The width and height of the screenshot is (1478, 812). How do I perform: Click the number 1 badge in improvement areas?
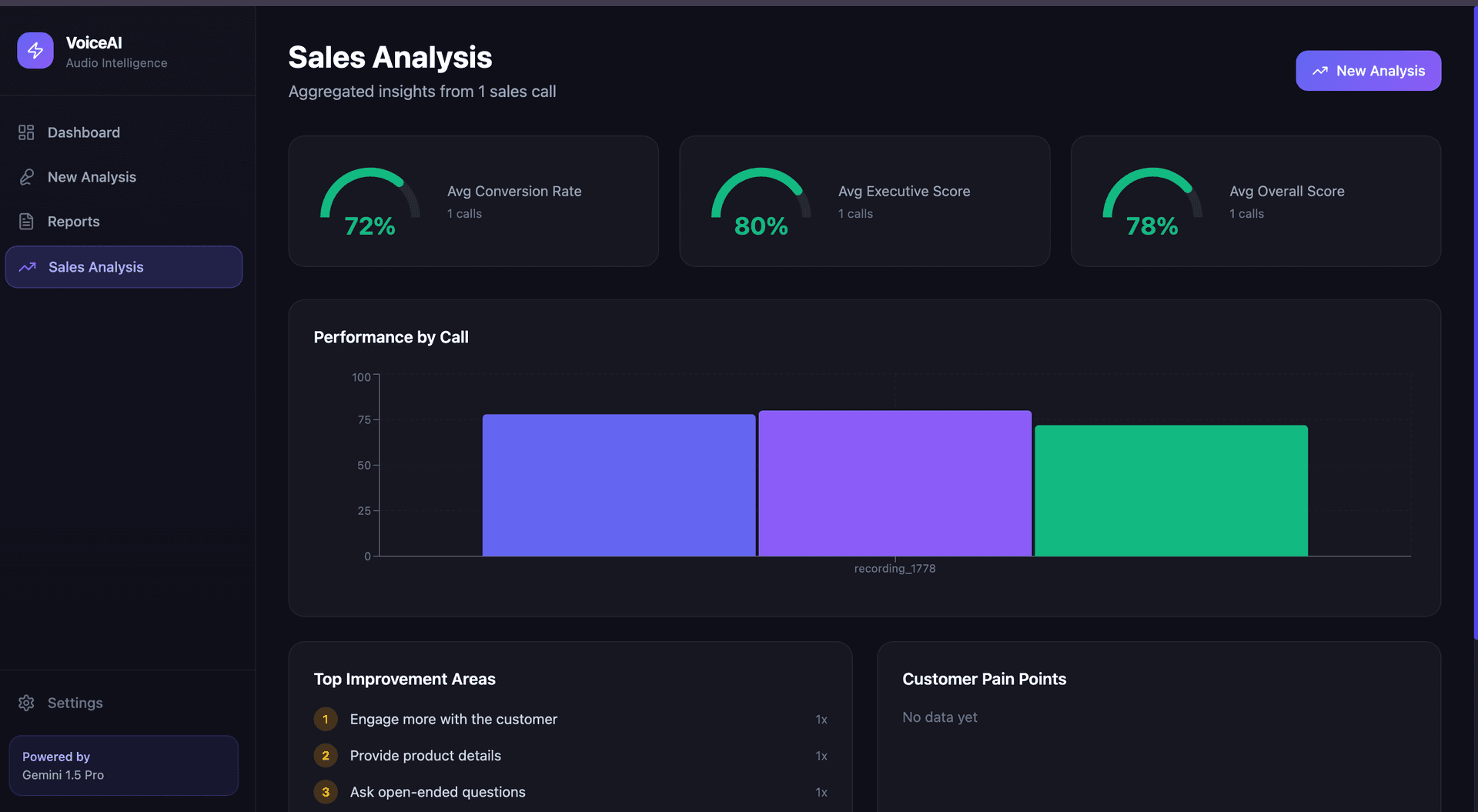pos(326,719)
